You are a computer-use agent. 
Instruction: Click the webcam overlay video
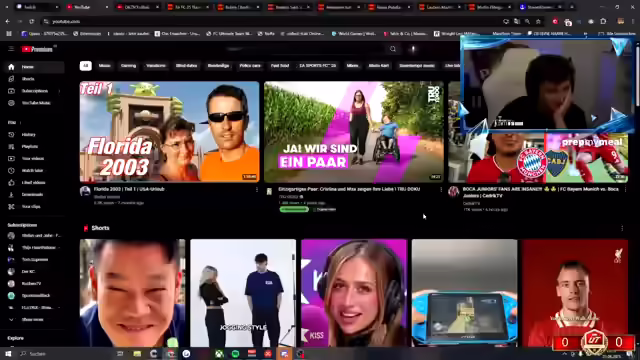pos(548,84)
